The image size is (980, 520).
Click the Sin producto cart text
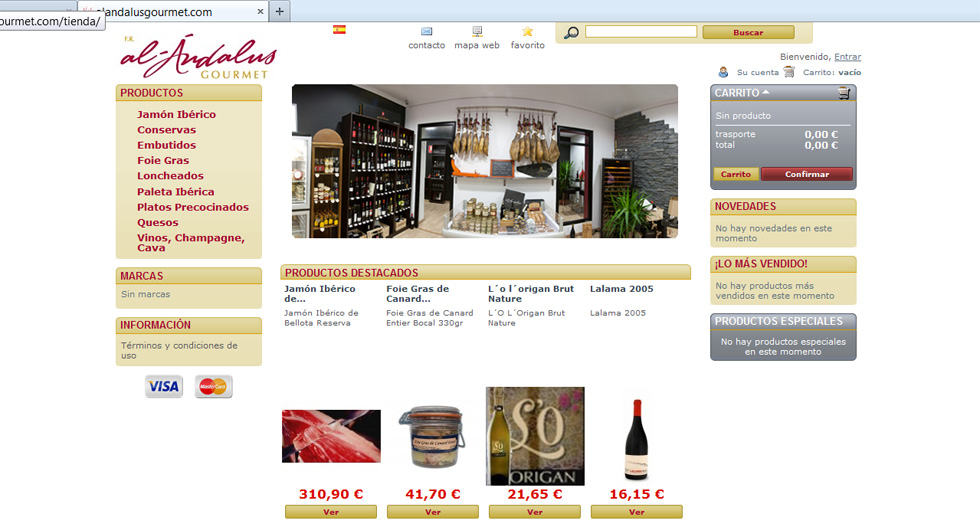pyautogui.click(x=743, y=116)
